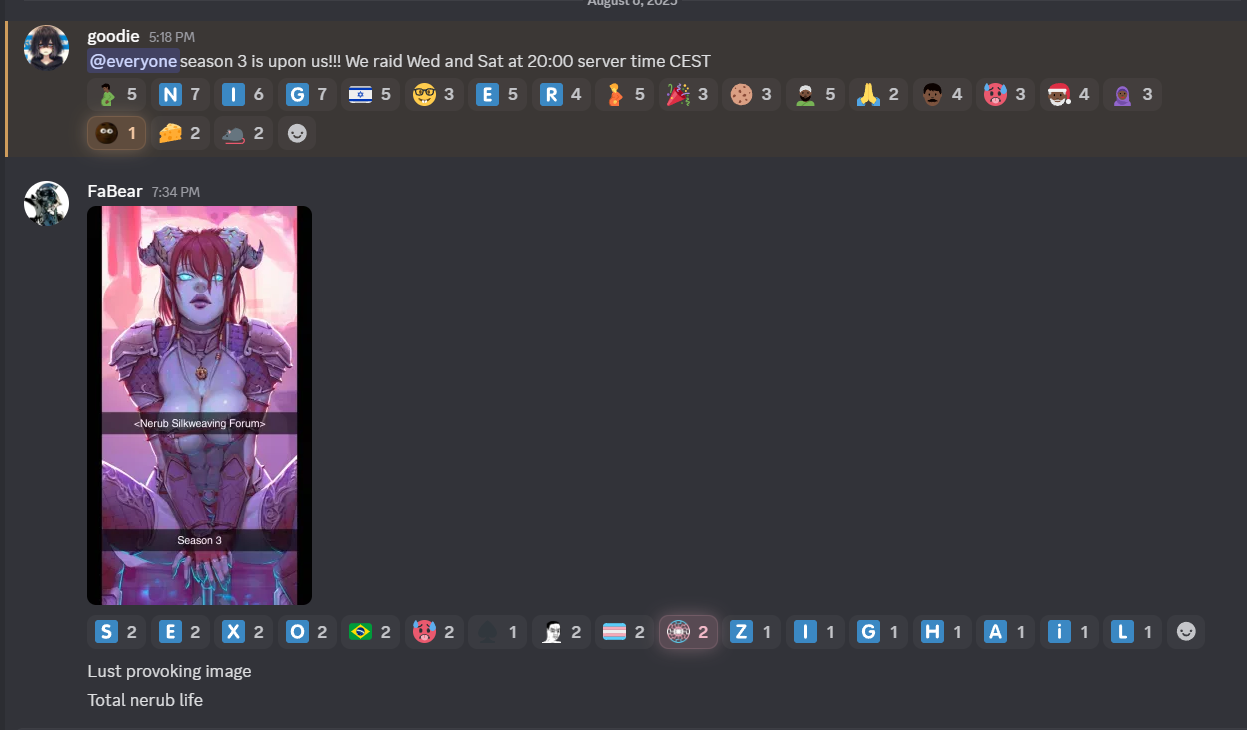Image resolution: width=1247 pixels, height=730 pixels.
Task: React with the cheese wedge emoji
Action: click(180, 133)
